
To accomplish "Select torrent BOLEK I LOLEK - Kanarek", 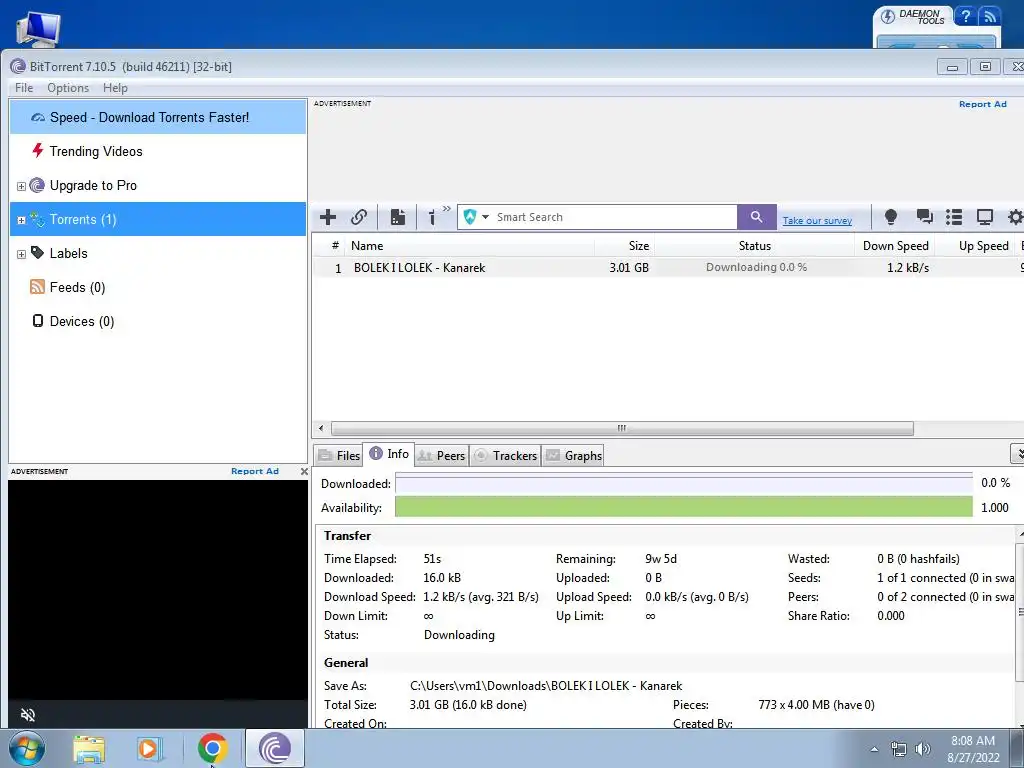I will tap(419, 268).
